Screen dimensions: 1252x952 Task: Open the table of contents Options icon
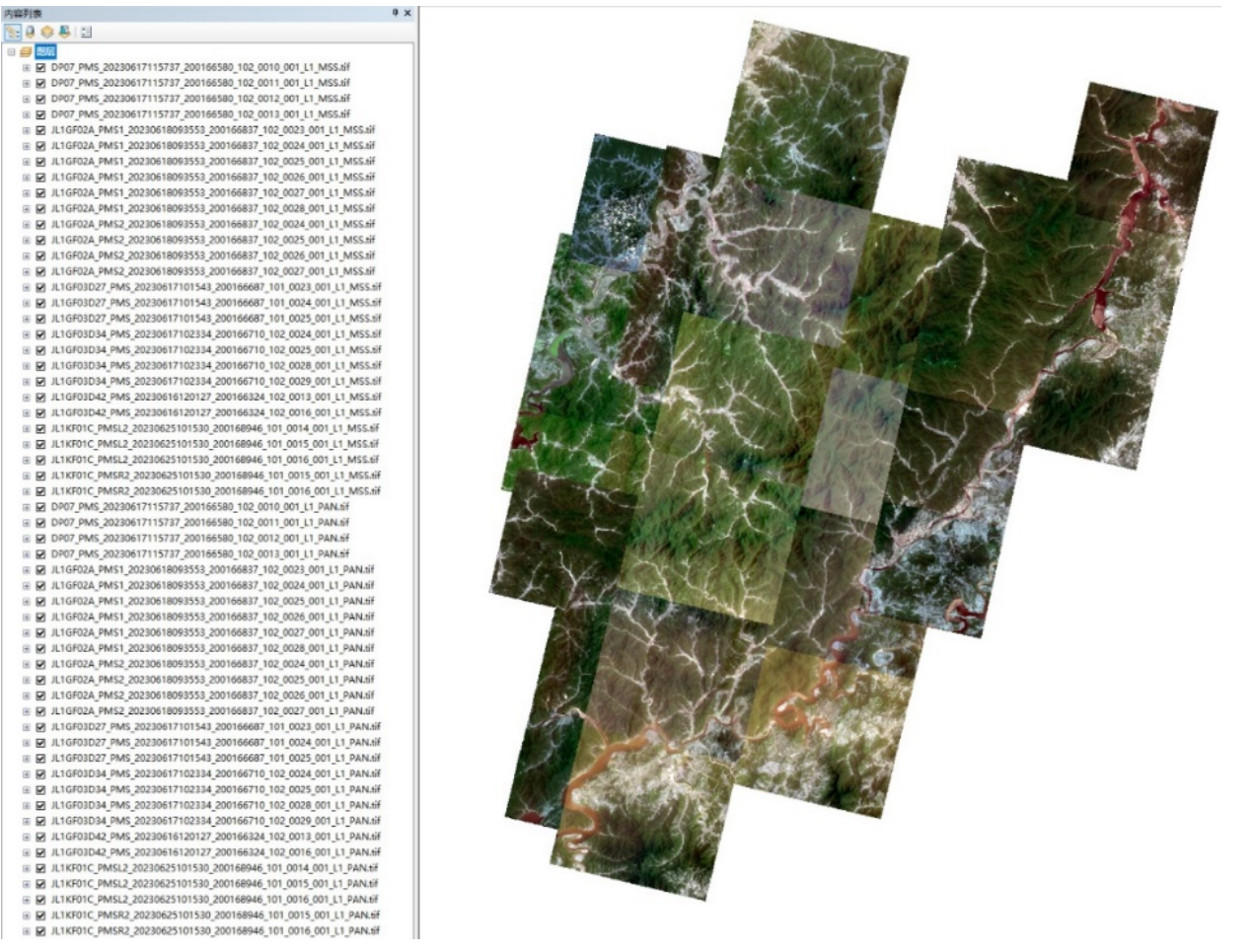pos(87,33)
